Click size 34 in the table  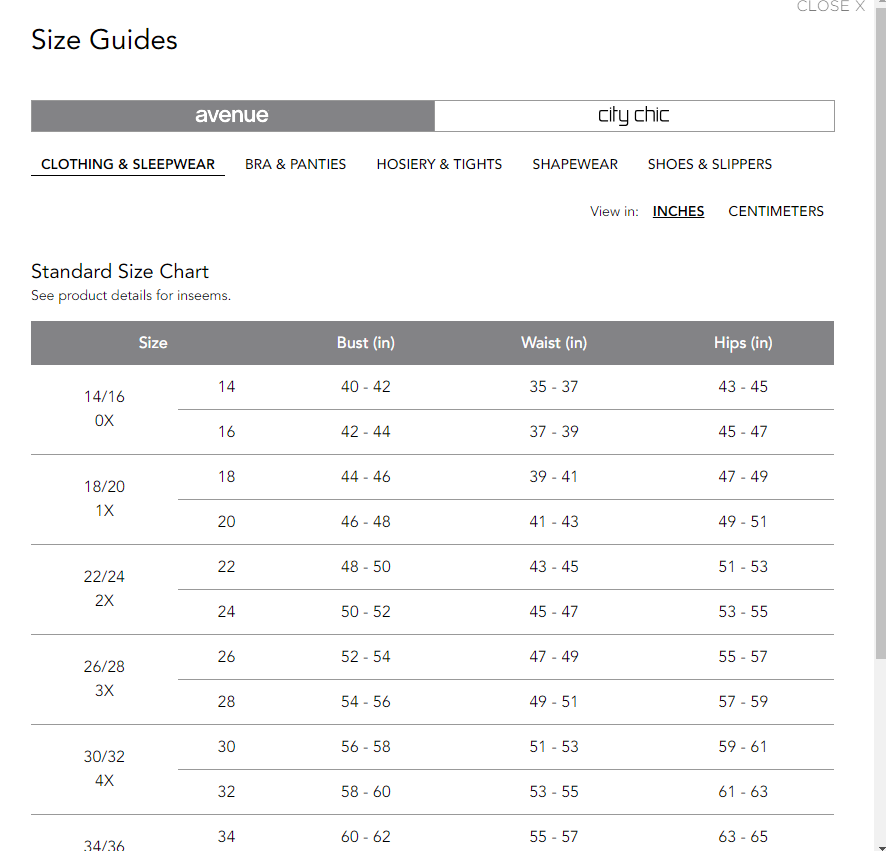227,837
